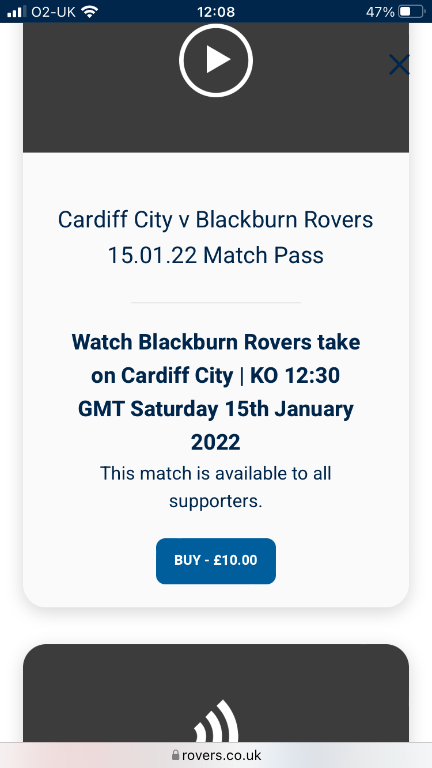
Task: Tap the audio wave icon on lower card
Action: [216, 721]
